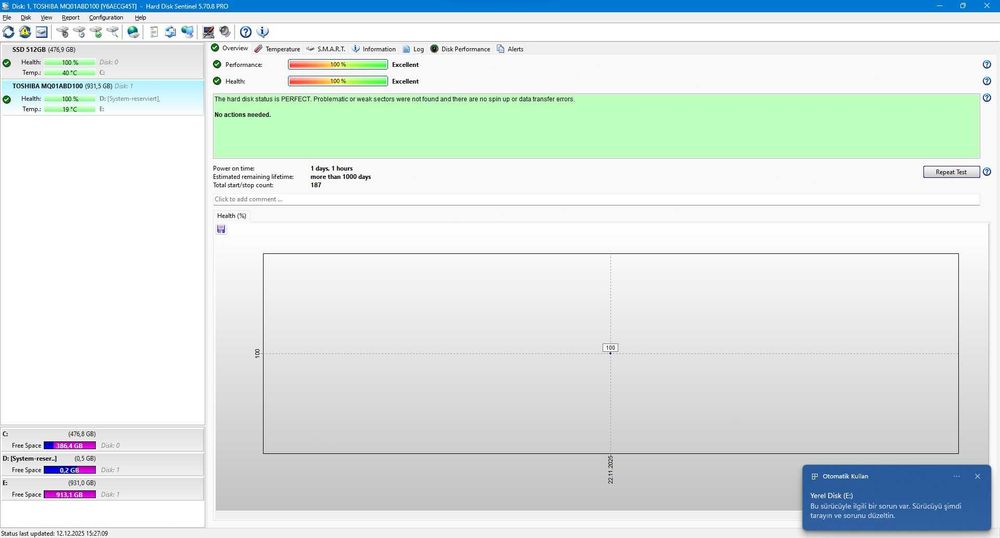Image resolution: width=1000 pixels, height=538 pixels.
Task: Select TOSHIBA MQ01ABD100 disk entry
Action: (102, 98)
